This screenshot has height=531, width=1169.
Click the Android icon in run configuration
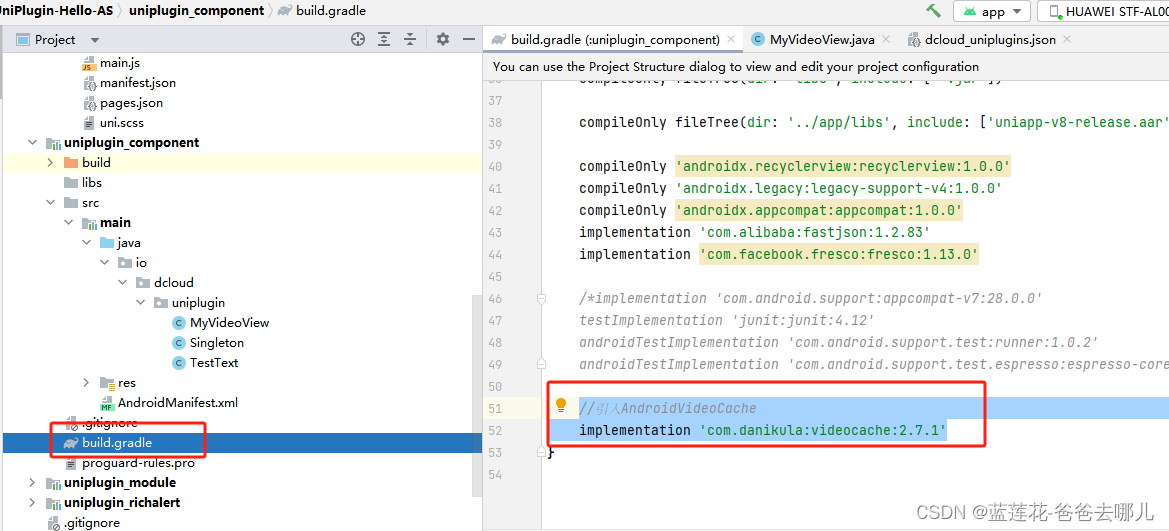click(x=969, y=11)
